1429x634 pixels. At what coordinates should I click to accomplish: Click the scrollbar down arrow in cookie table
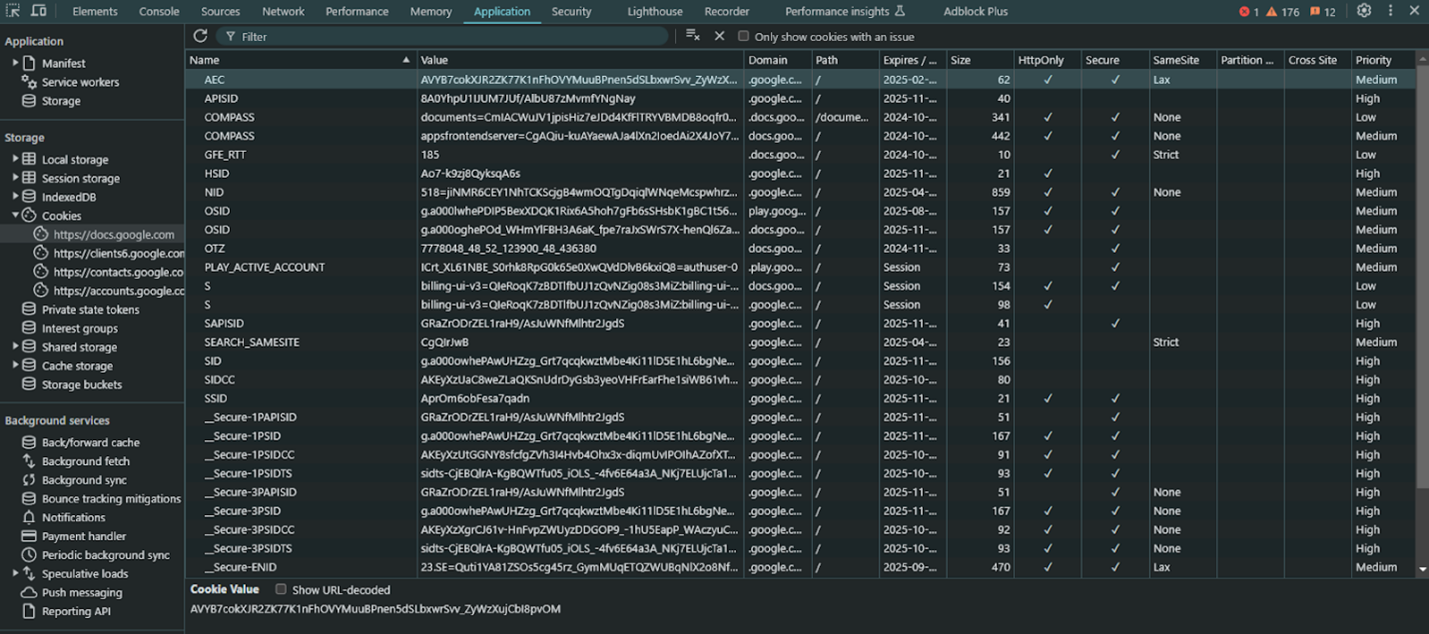pyautogui.click(x=1422, y=569)
